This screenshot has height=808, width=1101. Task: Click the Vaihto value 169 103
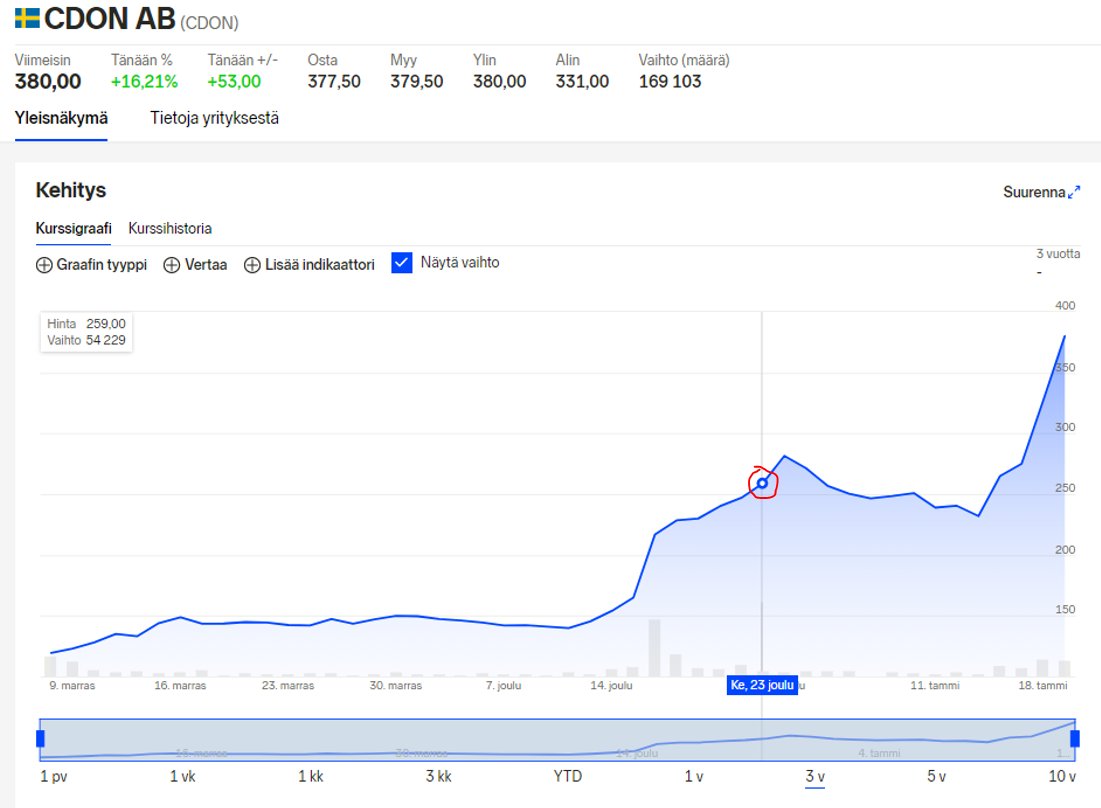(x=670, y=81)
